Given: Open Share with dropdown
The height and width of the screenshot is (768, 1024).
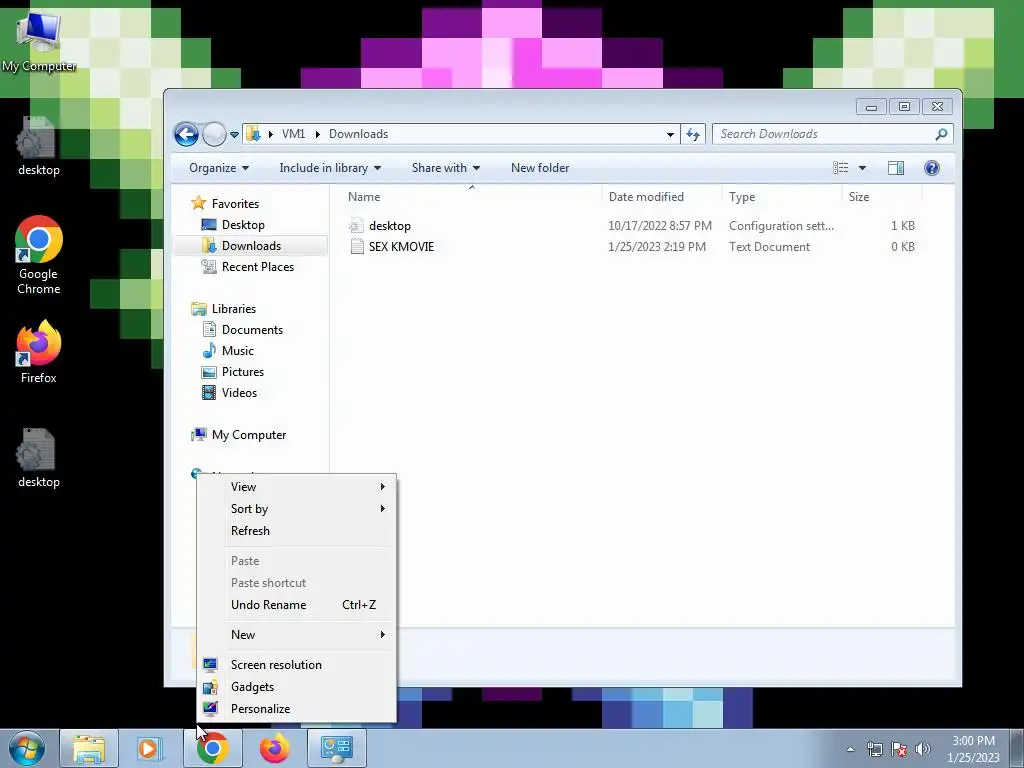Looking at the screenshot, I should click(x=445, y=168).
